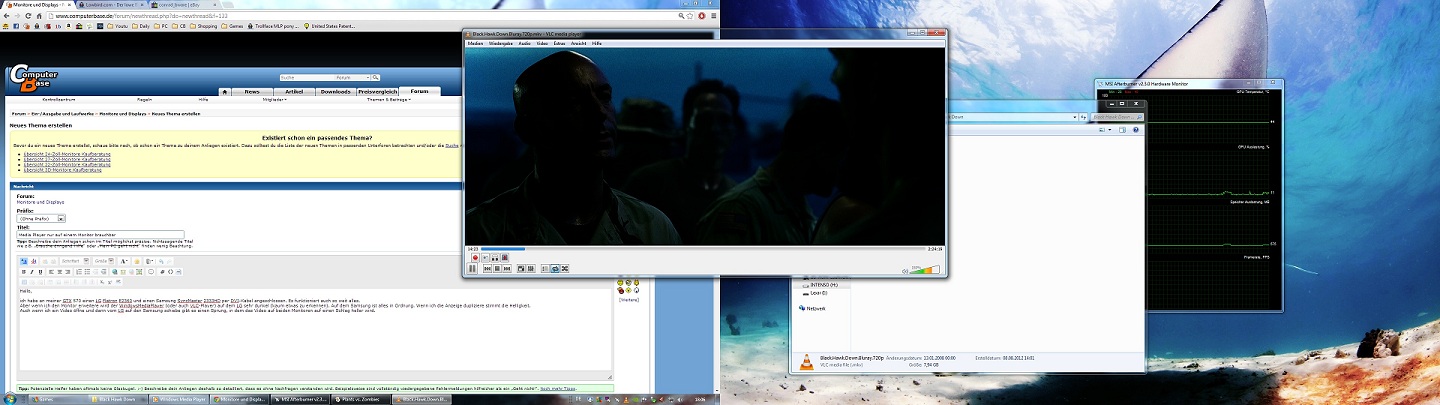Open Daily bookmarks folder
Viewport: 1440px width, 405px height.
click(141, 26)
